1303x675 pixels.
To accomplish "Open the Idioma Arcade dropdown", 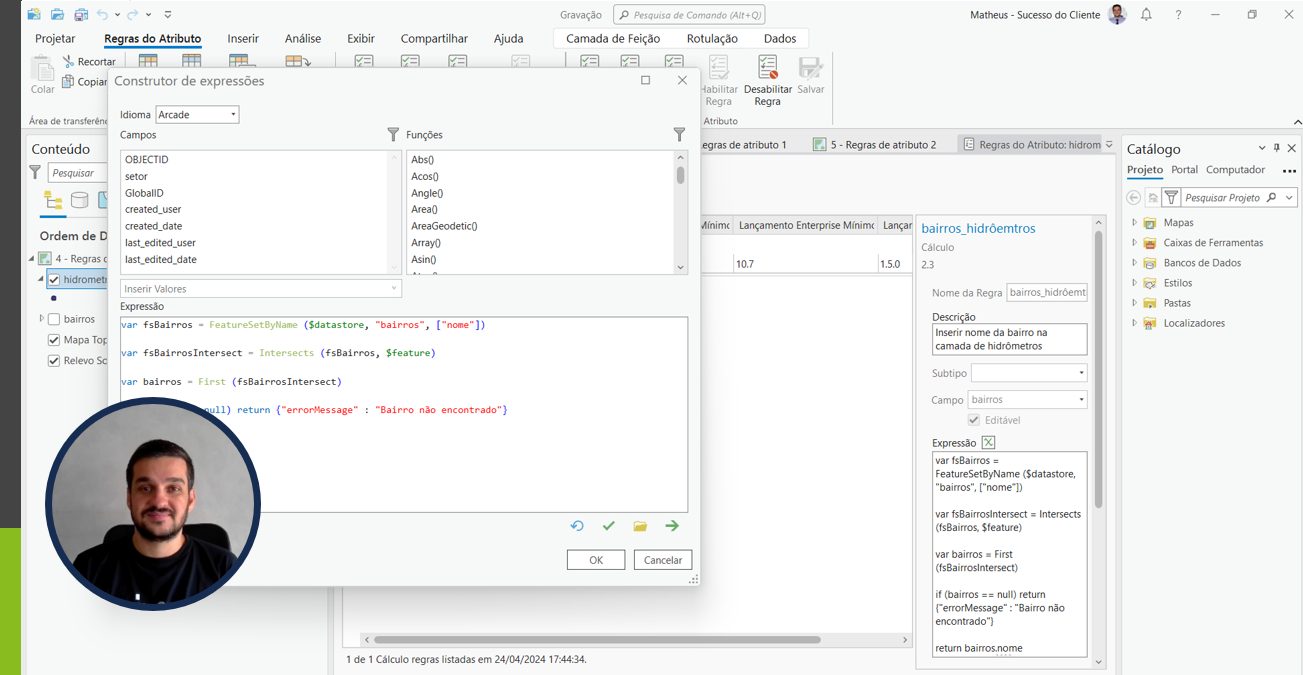I will [197, 115].
